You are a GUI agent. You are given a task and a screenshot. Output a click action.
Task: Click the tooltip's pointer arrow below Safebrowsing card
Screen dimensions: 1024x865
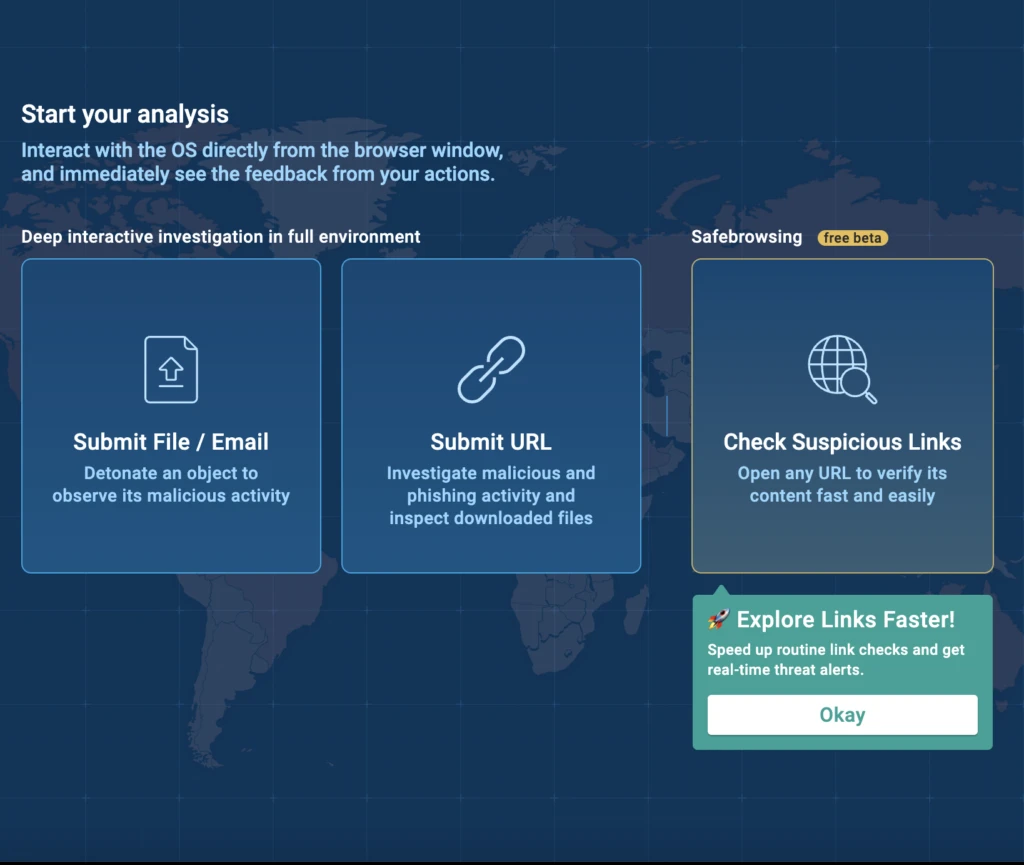[719, 590]
